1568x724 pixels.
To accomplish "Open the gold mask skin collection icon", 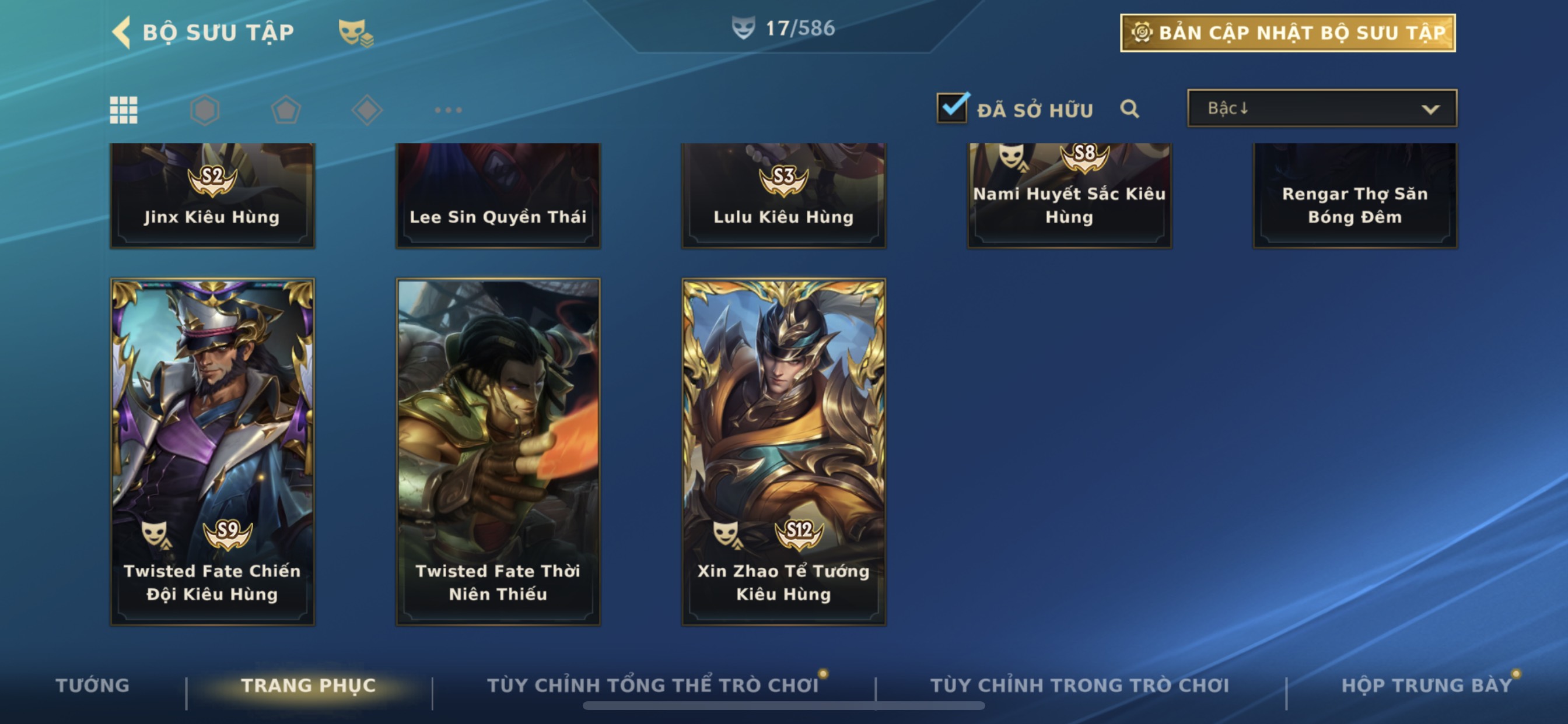I will pos(356,32).
